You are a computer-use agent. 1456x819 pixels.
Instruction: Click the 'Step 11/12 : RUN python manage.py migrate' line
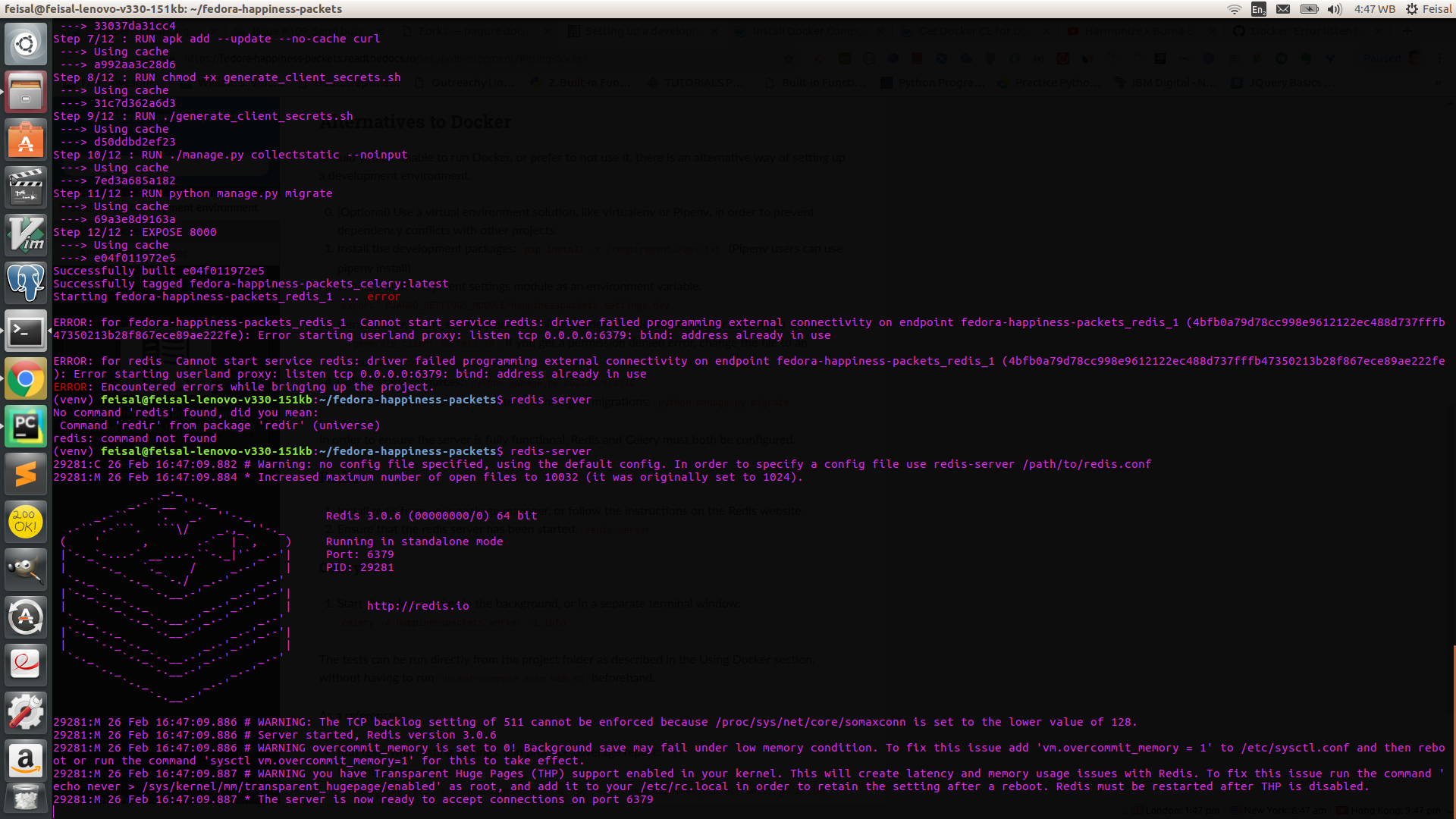pos(193,193)
